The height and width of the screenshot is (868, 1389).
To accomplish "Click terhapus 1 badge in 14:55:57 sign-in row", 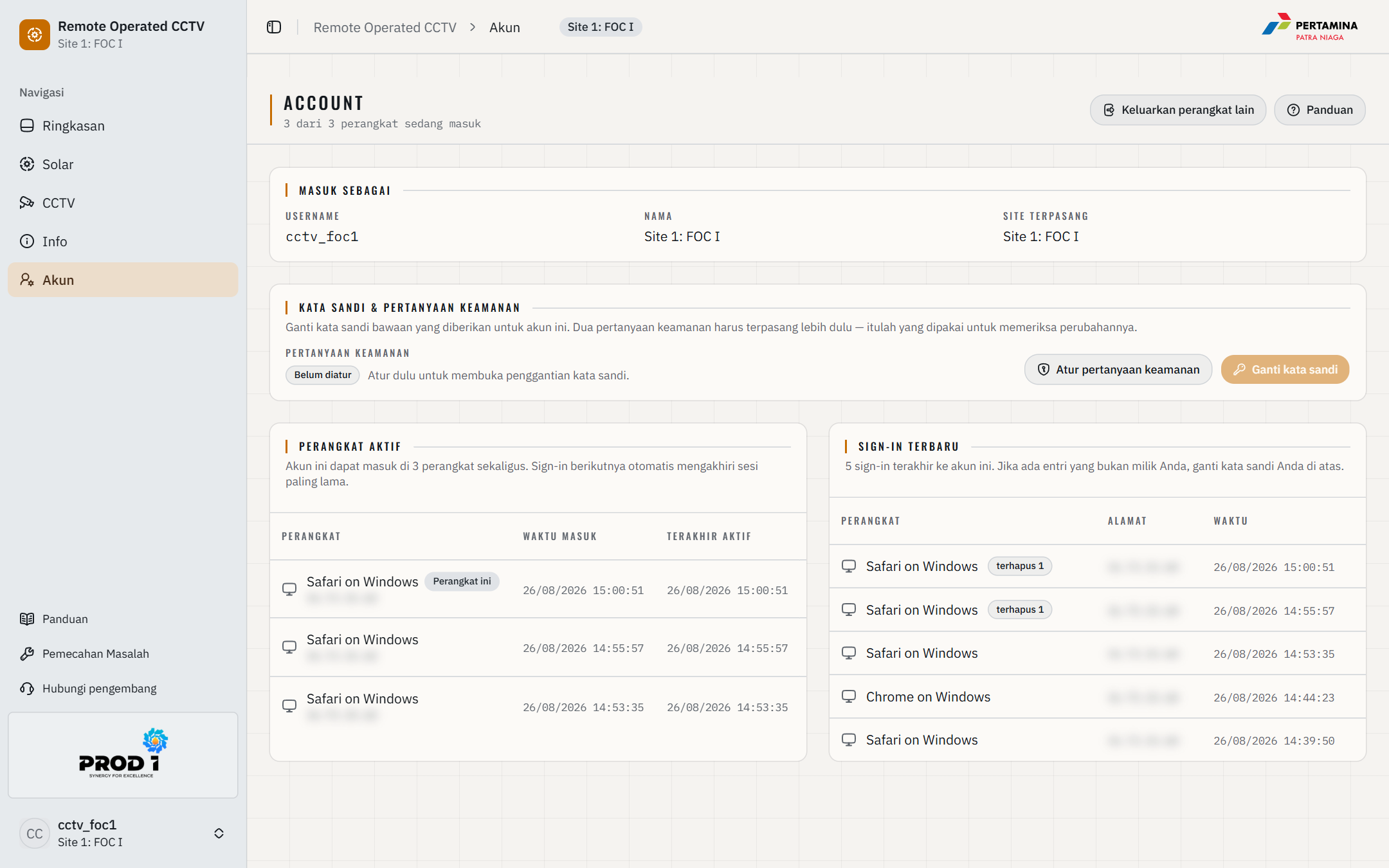I will point(1020,610).
